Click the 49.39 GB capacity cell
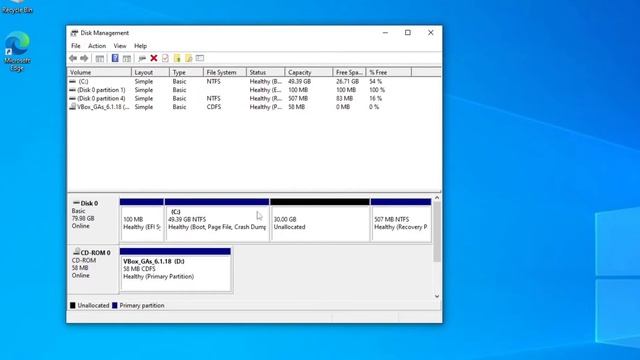640x360 pixels. tap(300, 82)
